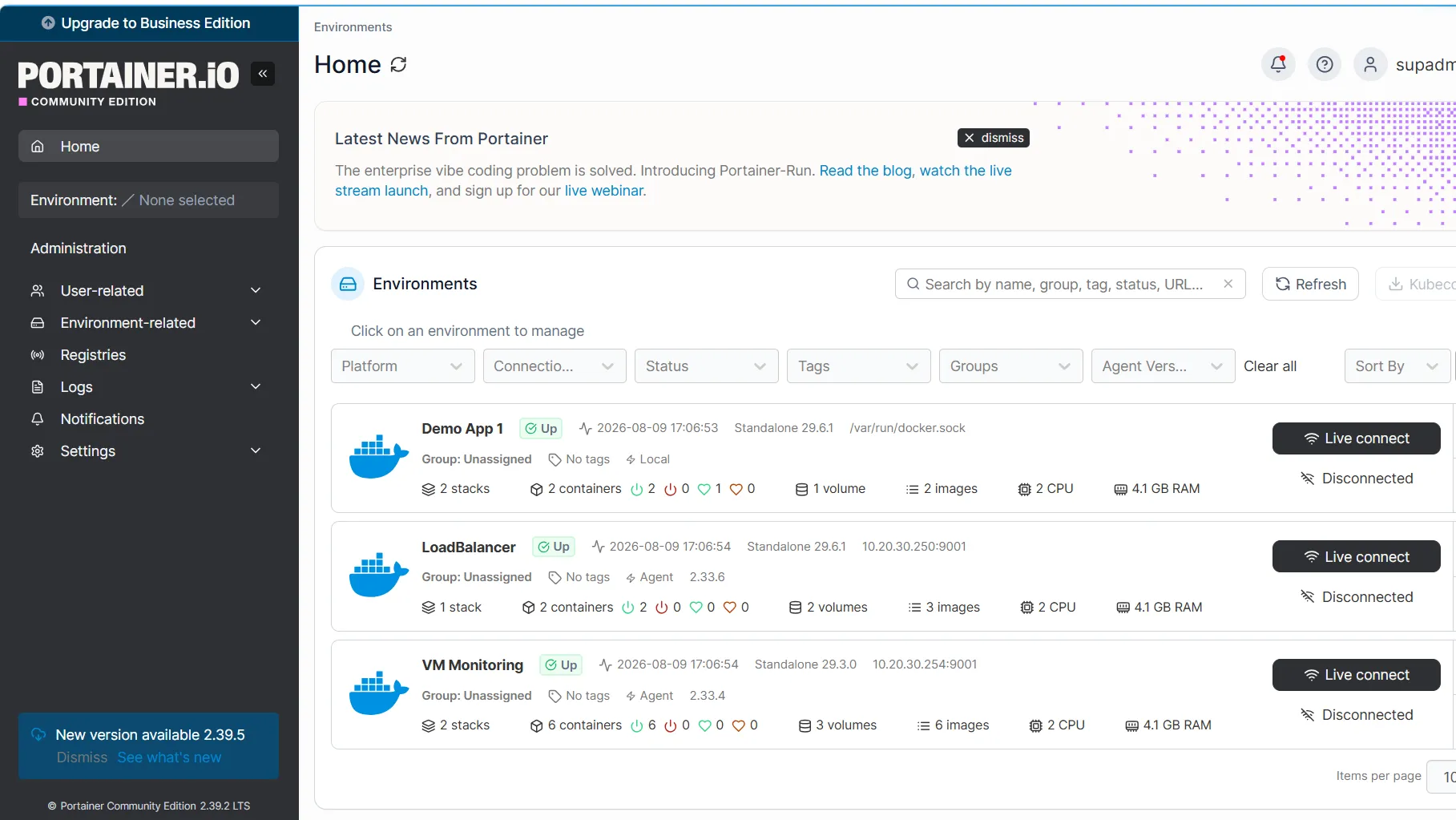Click the containers cube icon in LoadBalancer row
Viewport: 1456px width, 820px height.
coord(528,608)
